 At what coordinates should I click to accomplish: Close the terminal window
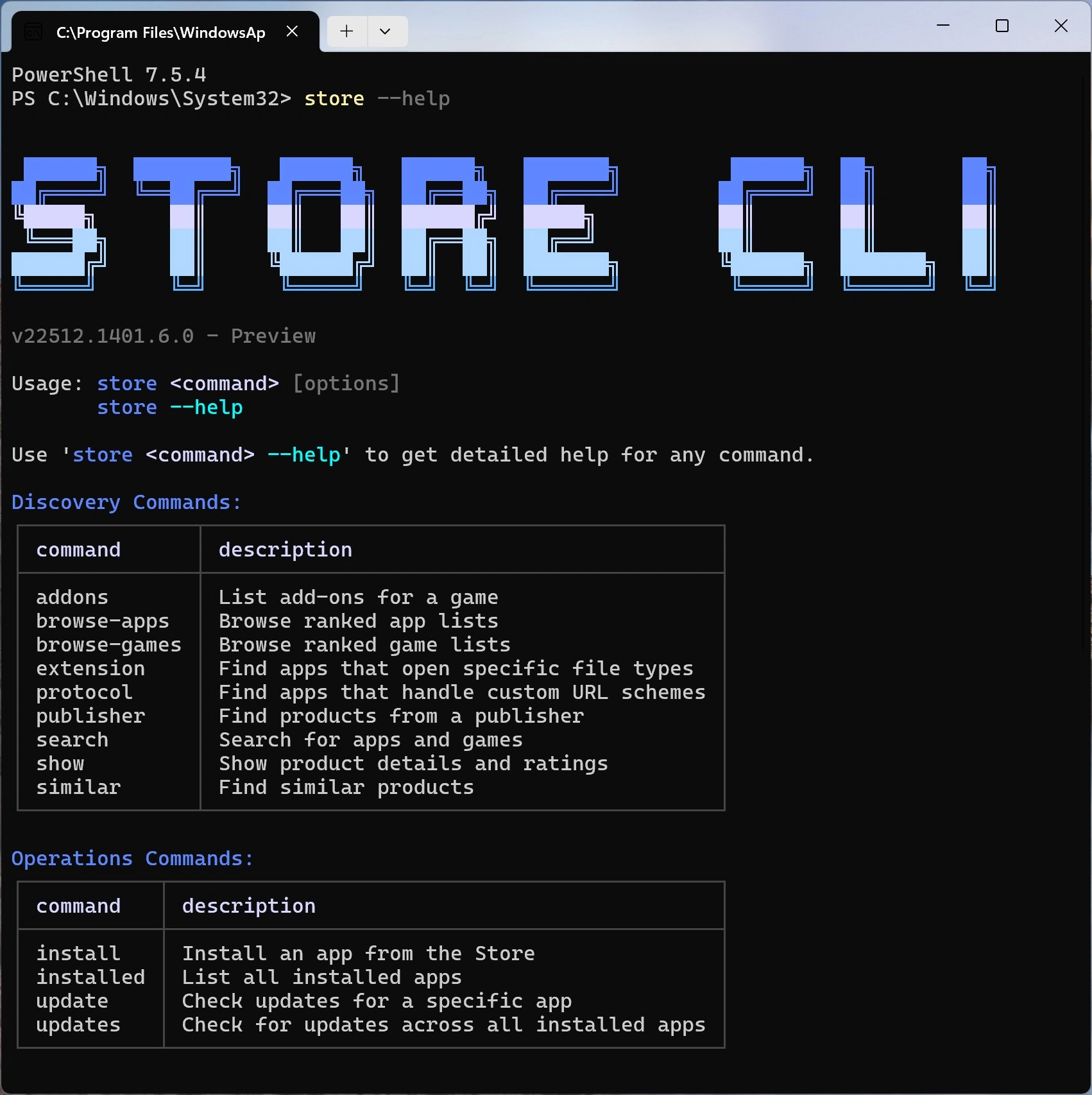click(1061, 26)
